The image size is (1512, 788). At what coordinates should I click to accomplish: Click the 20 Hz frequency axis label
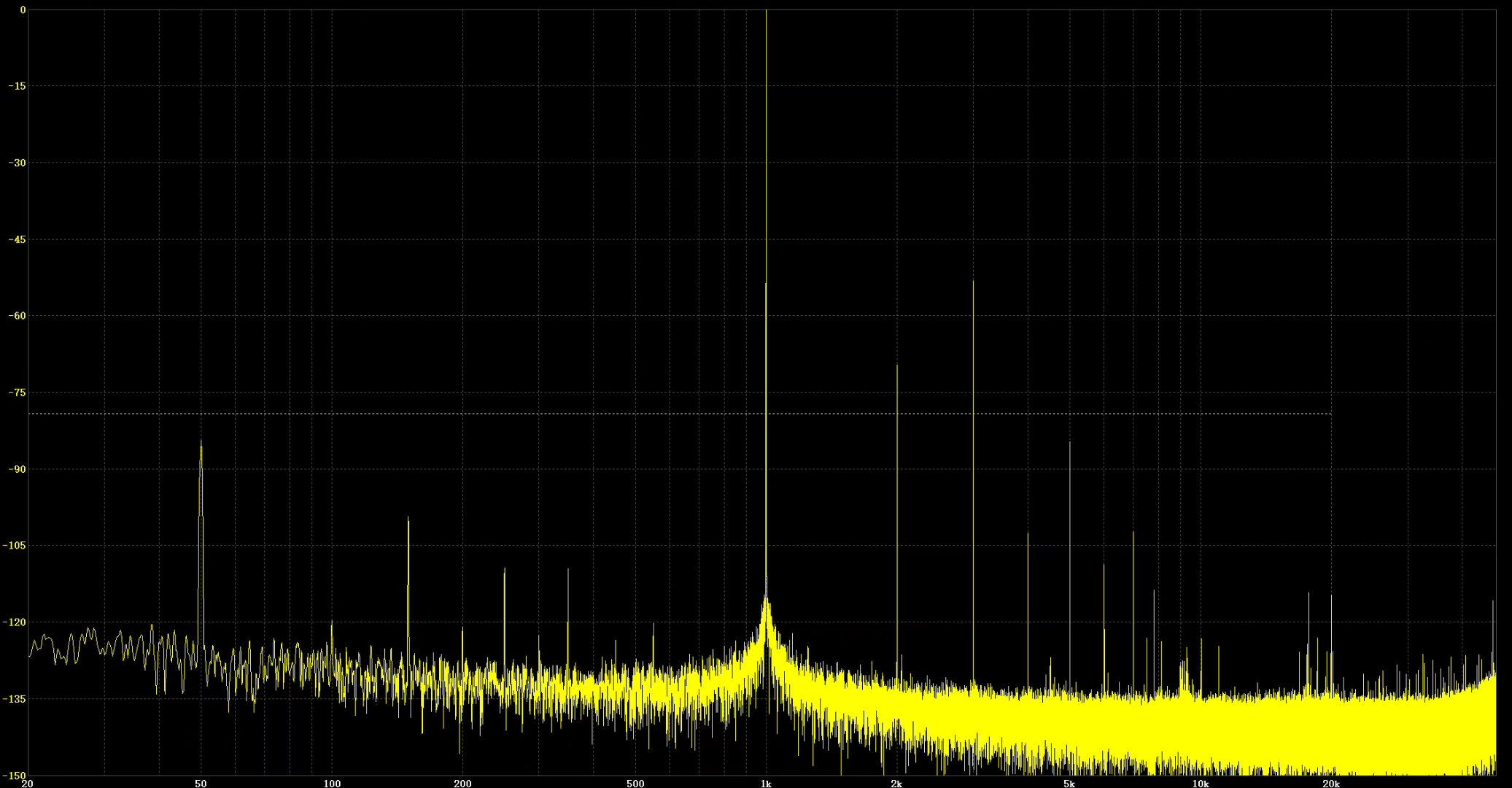pos(28,784)
